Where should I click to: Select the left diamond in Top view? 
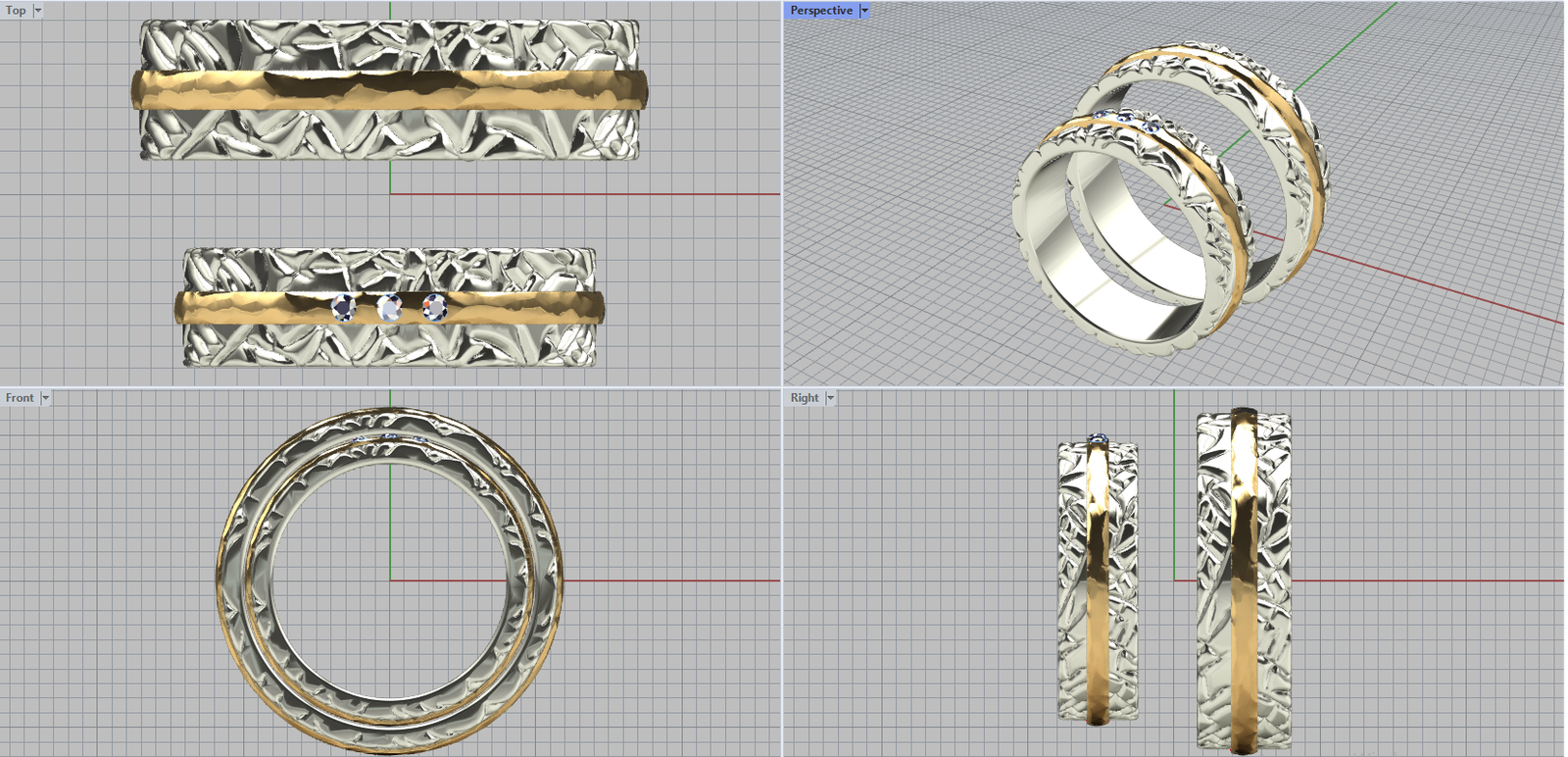343,308
